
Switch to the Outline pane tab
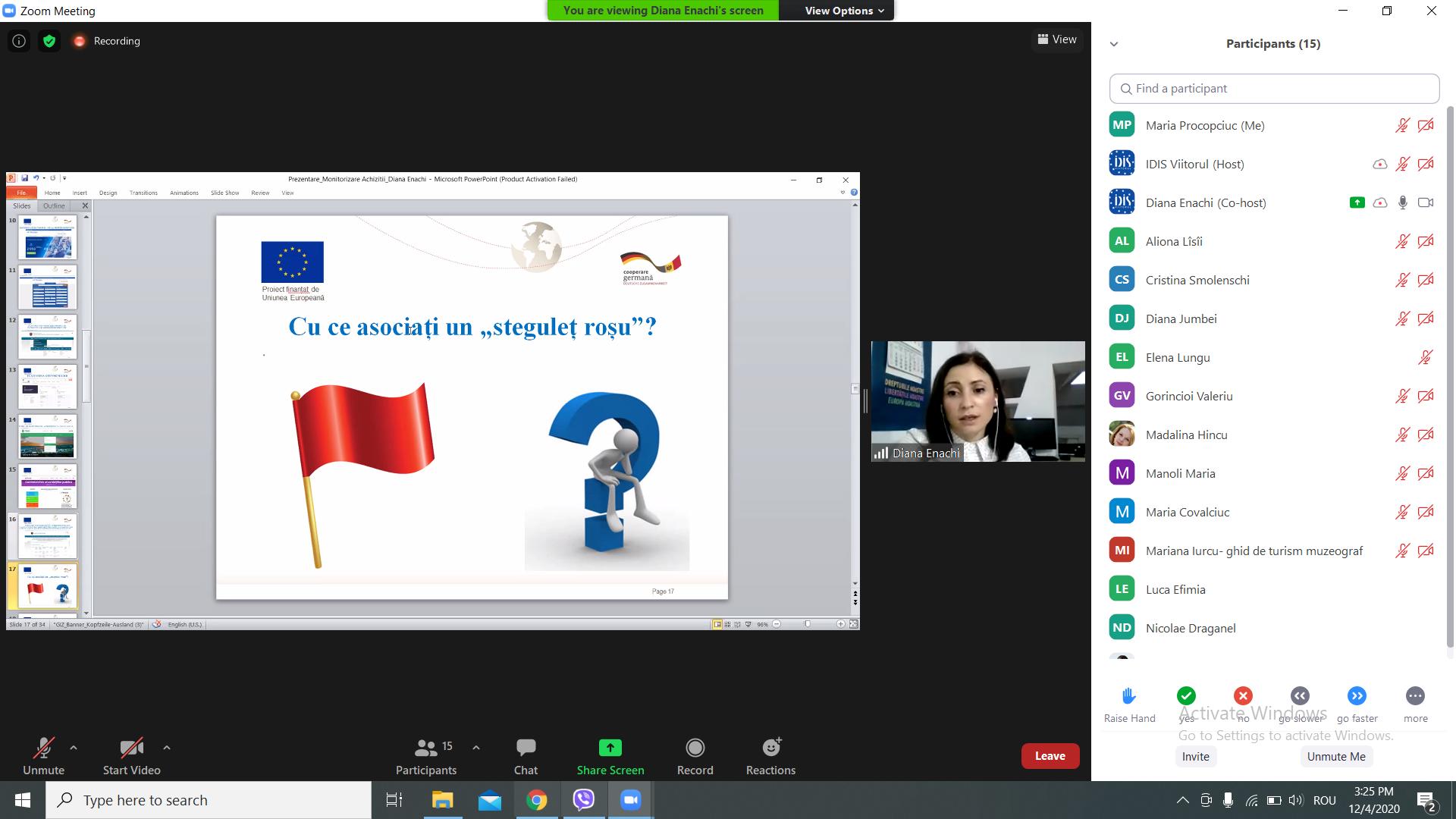click(x=54, y=206)
